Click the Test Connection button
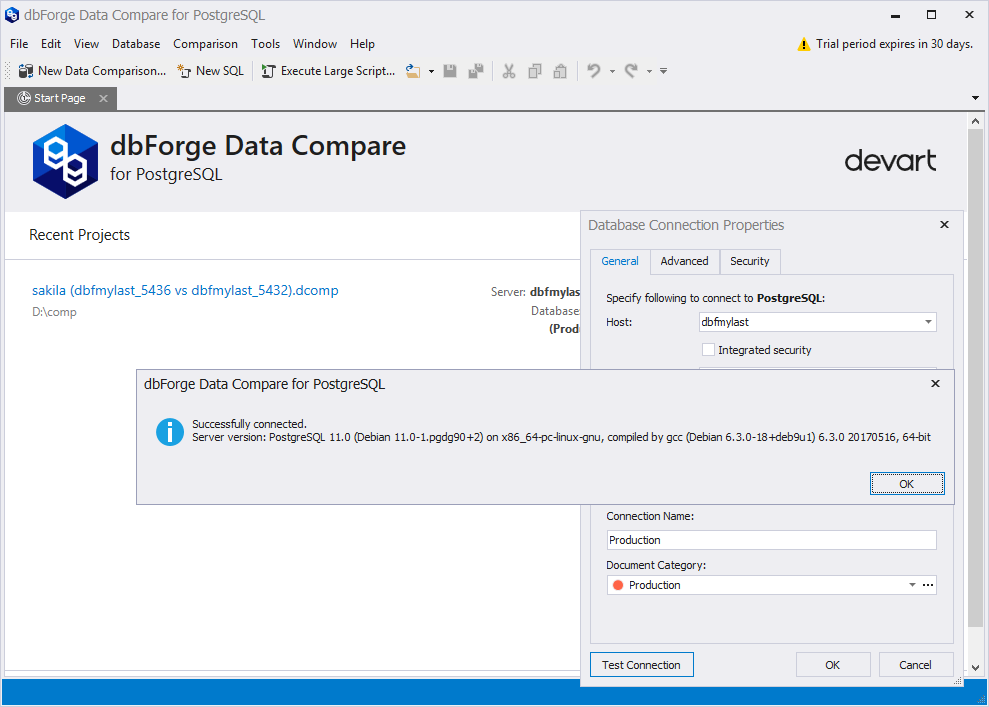 point(641,665)
